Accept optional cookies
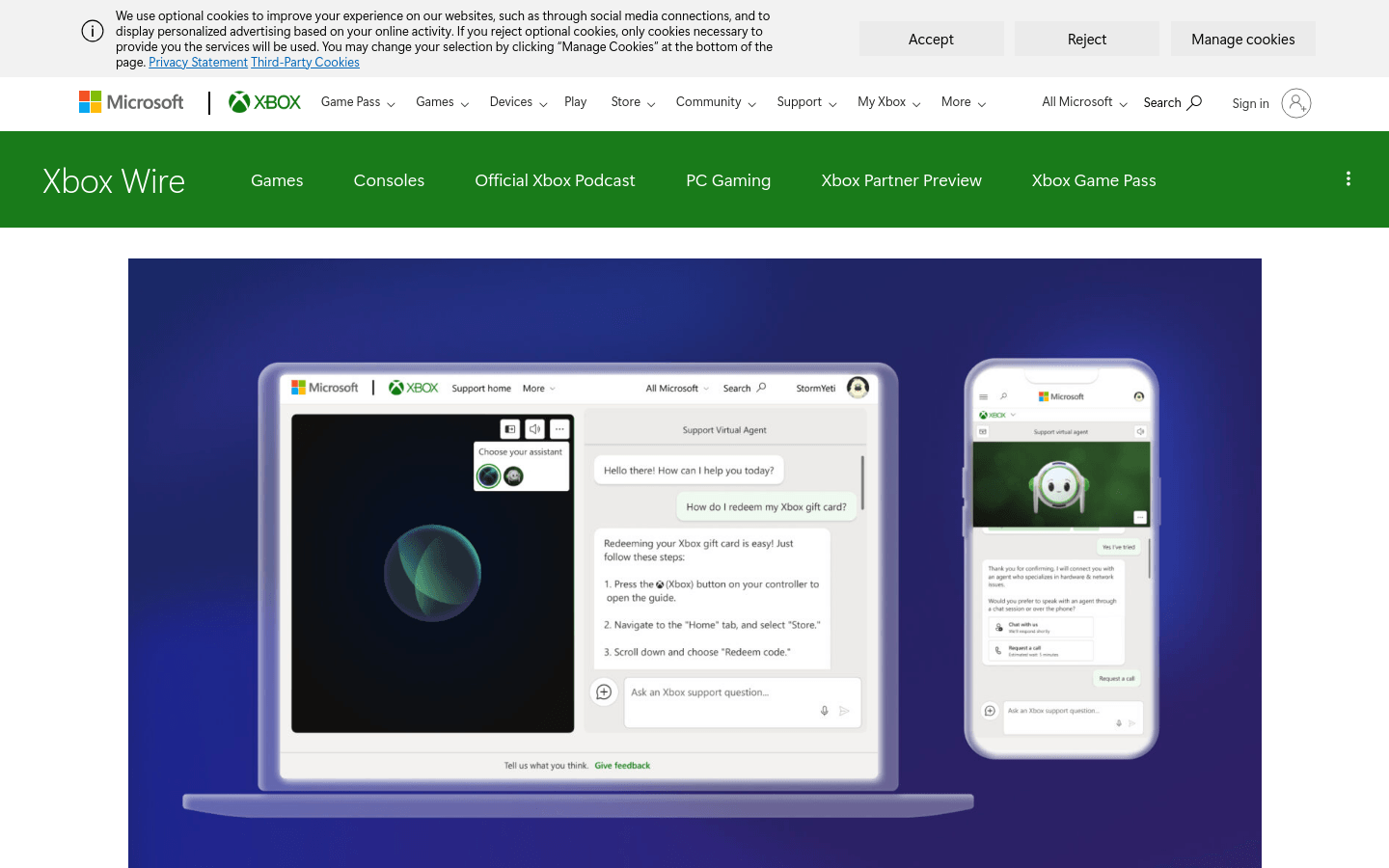 pyautogui.click(x=931, y=39)
